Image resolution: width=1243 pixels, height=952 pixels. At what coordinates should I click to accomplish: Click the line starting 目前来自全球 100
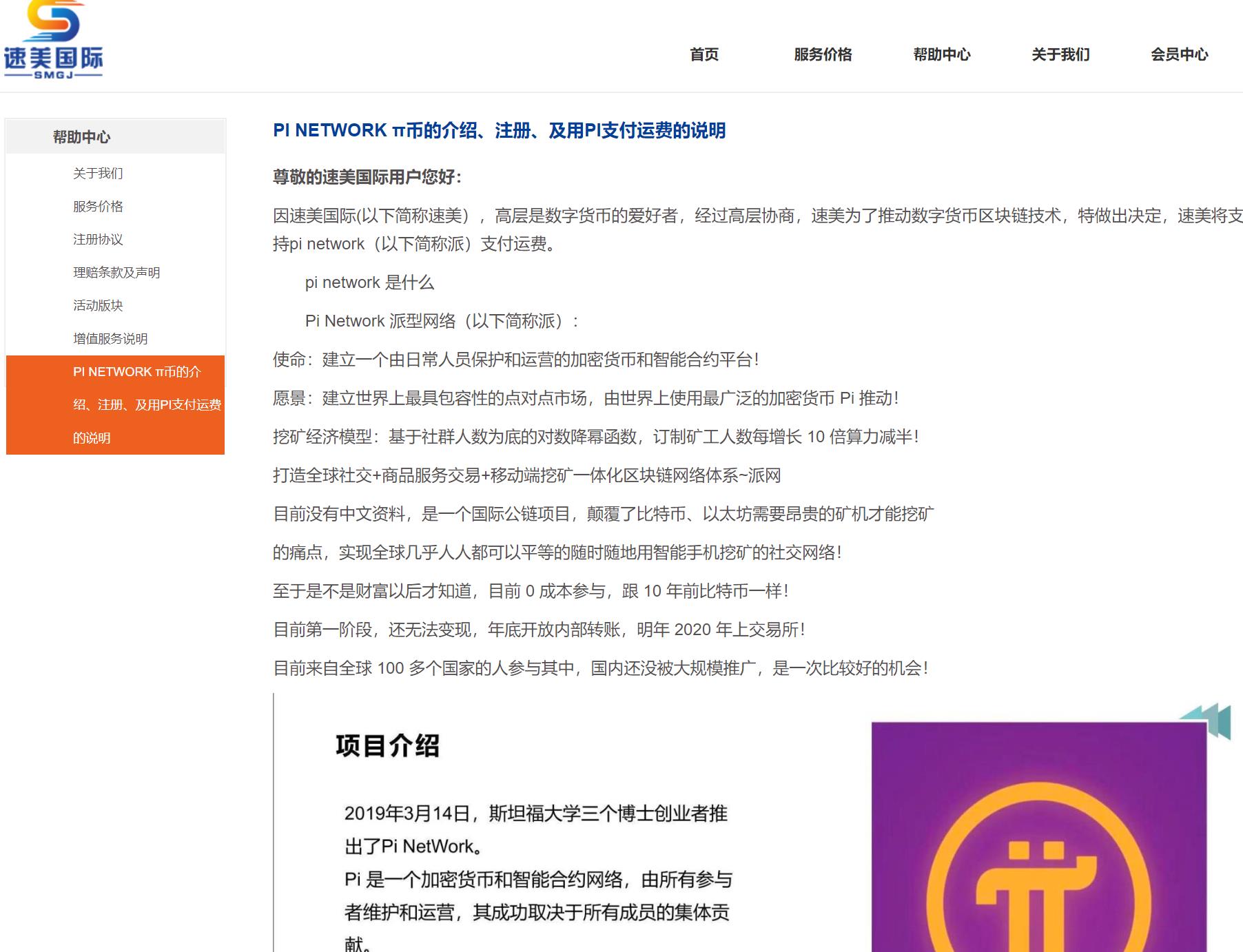(x=601, y=668)
